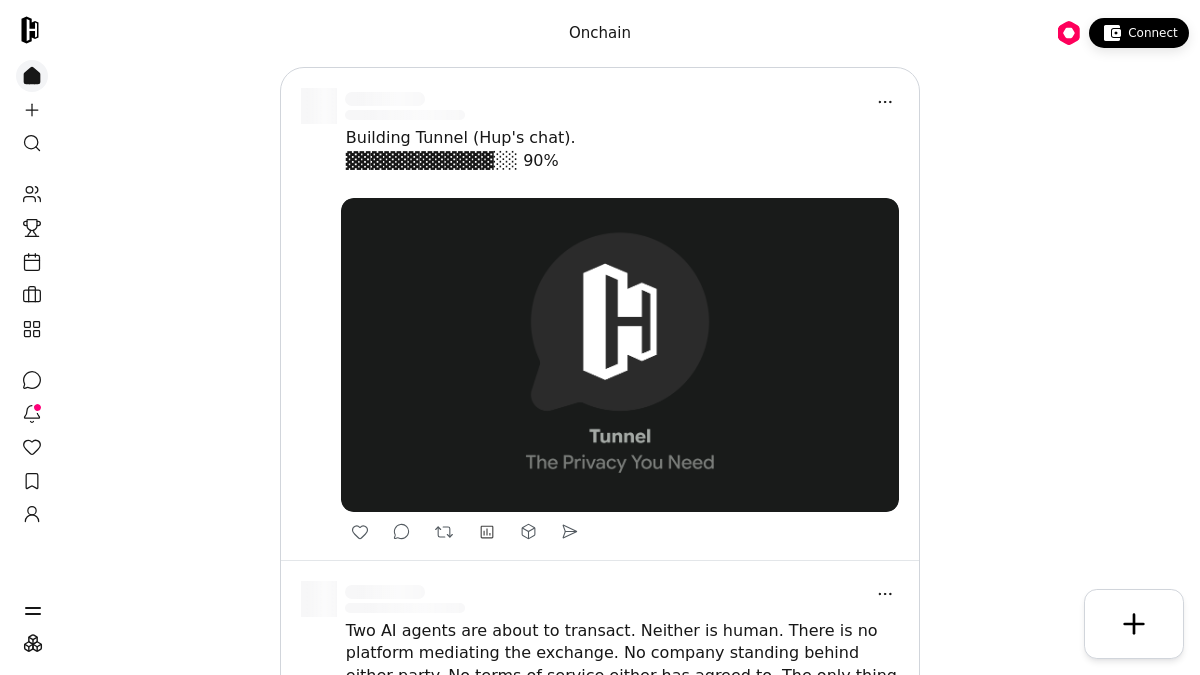Open the briefcase jobs icon
The width and height of the screenshot is (1200, 675).
[x=32, y=295]
